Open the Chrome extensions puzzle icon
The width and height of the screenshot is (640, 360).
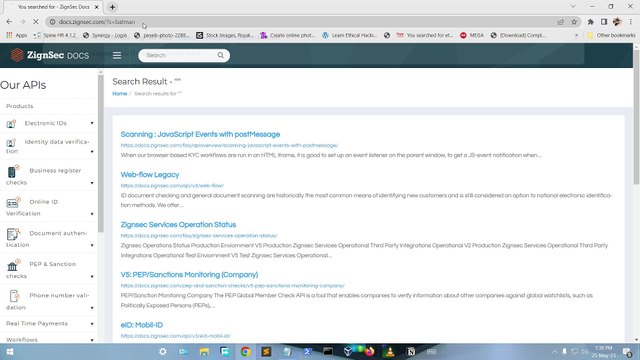click(x=590, y=22)
